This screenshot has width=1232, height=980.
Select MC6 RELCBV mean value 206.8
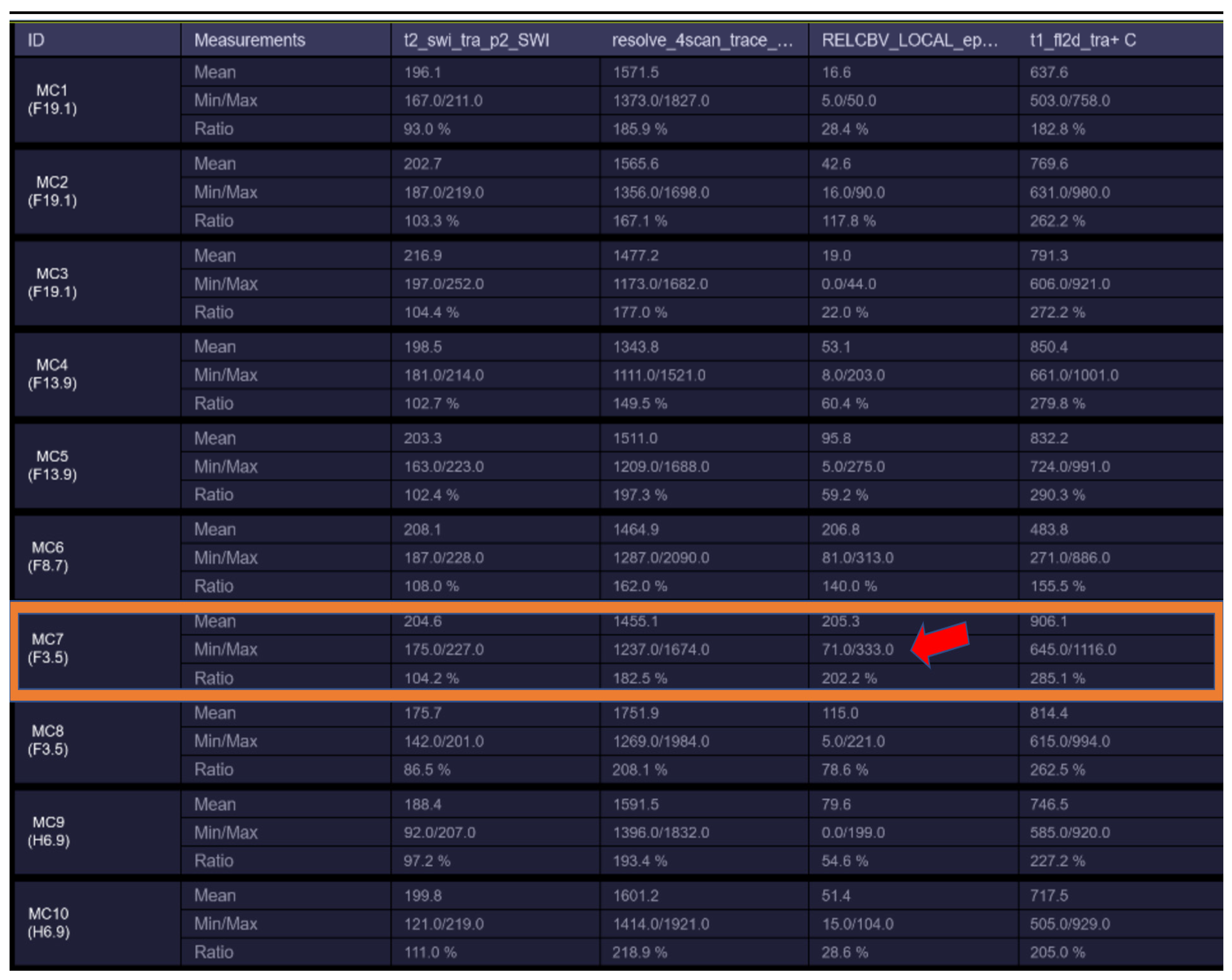(840, 530)
